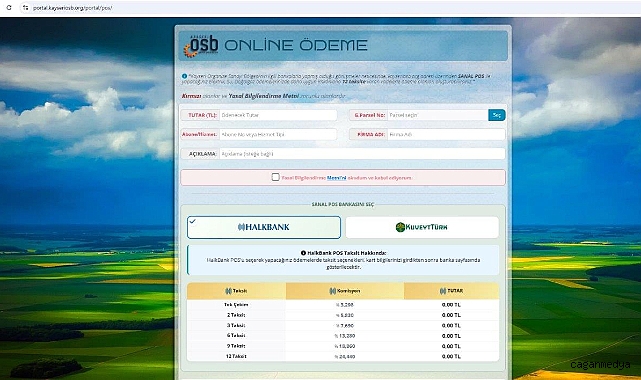Click the Tek Çekim 0.00 TL amount
The height and width of the screenshot is (380, 641).
click(451, 305)
